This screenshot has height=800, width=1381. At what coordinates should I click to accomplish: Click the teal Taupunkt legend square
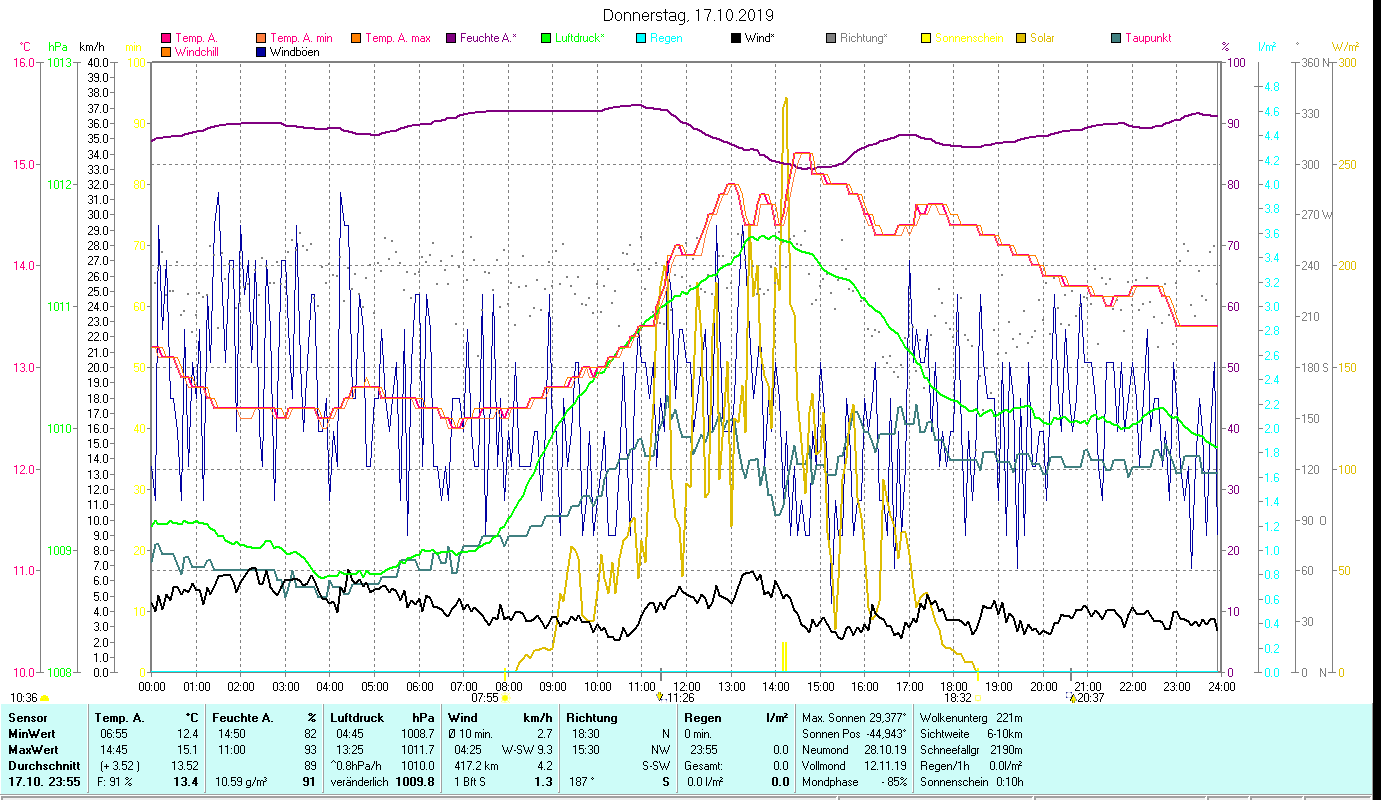[x=1116, y=39]
